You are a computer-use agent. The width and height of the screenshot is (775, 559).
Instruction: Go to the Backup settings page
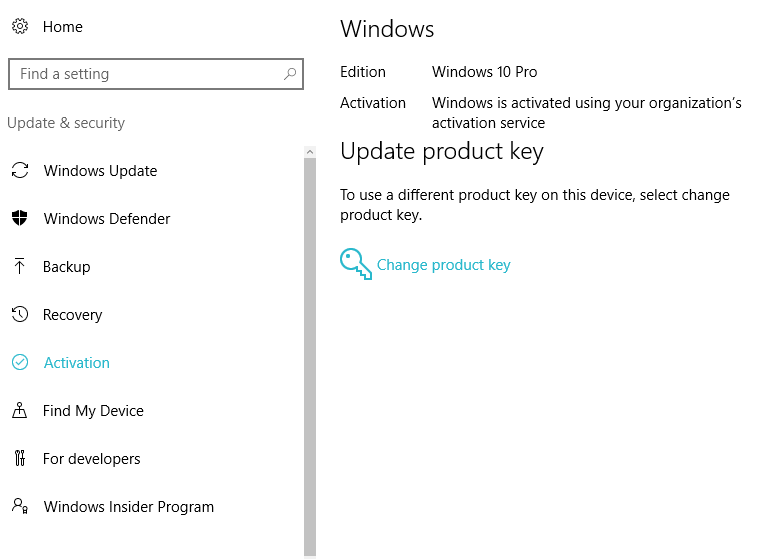click(x=67, y=267)
